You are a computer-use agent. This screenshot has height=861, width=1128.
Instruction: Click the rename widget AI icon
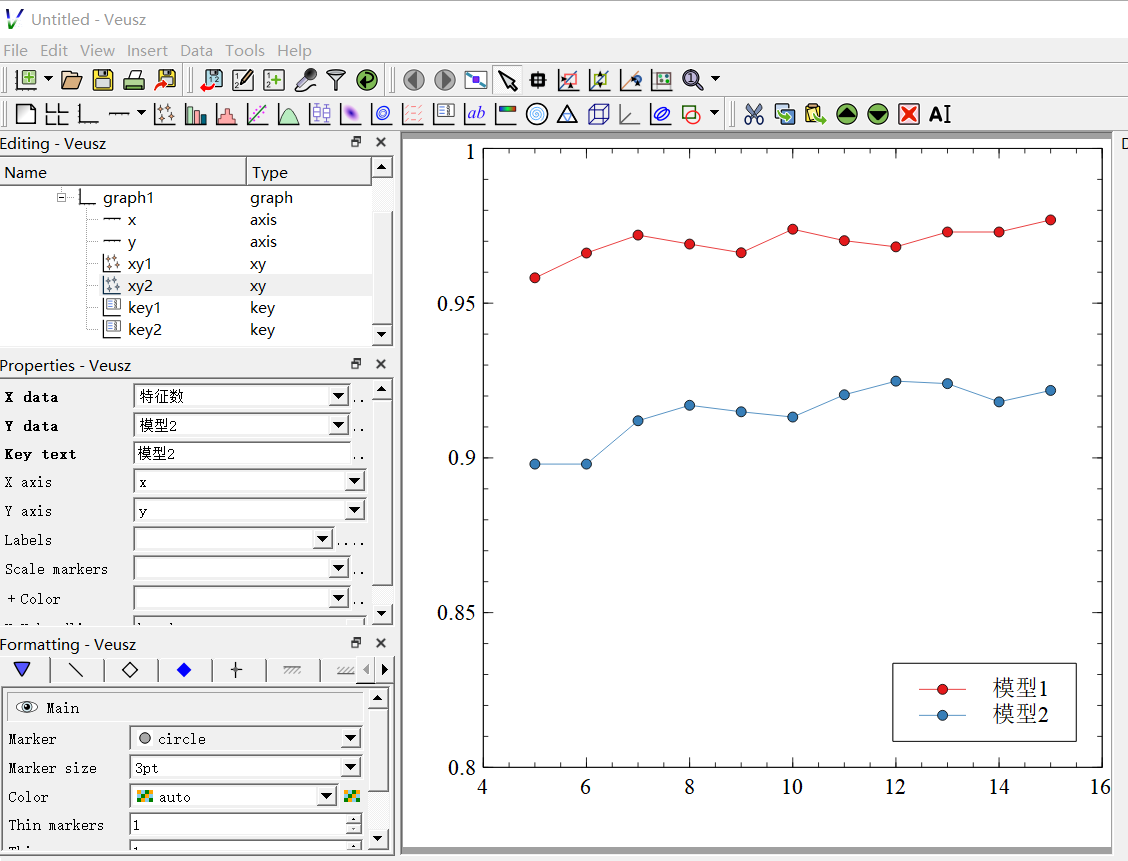940,114
